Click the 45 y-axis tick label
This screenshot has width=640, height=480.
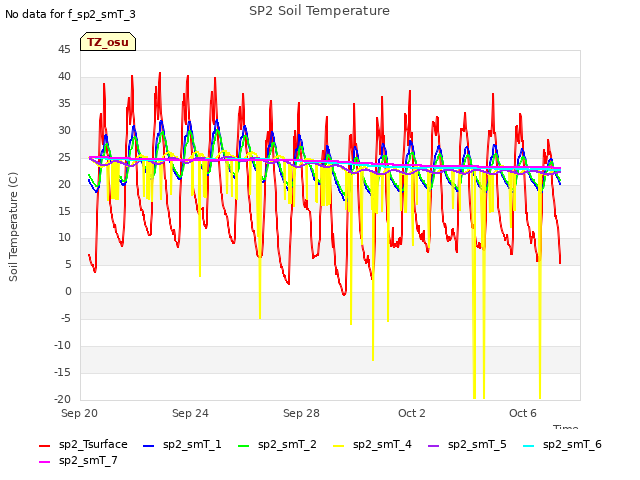click(64, 50)
